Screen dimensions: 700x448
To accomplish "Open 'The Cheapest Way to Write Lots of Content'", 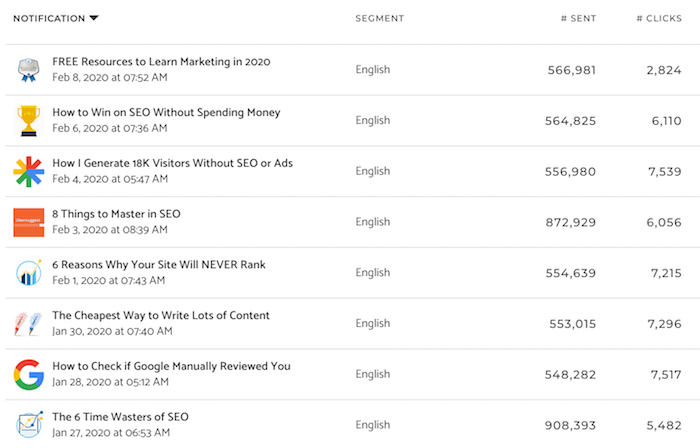I will 161,315.
